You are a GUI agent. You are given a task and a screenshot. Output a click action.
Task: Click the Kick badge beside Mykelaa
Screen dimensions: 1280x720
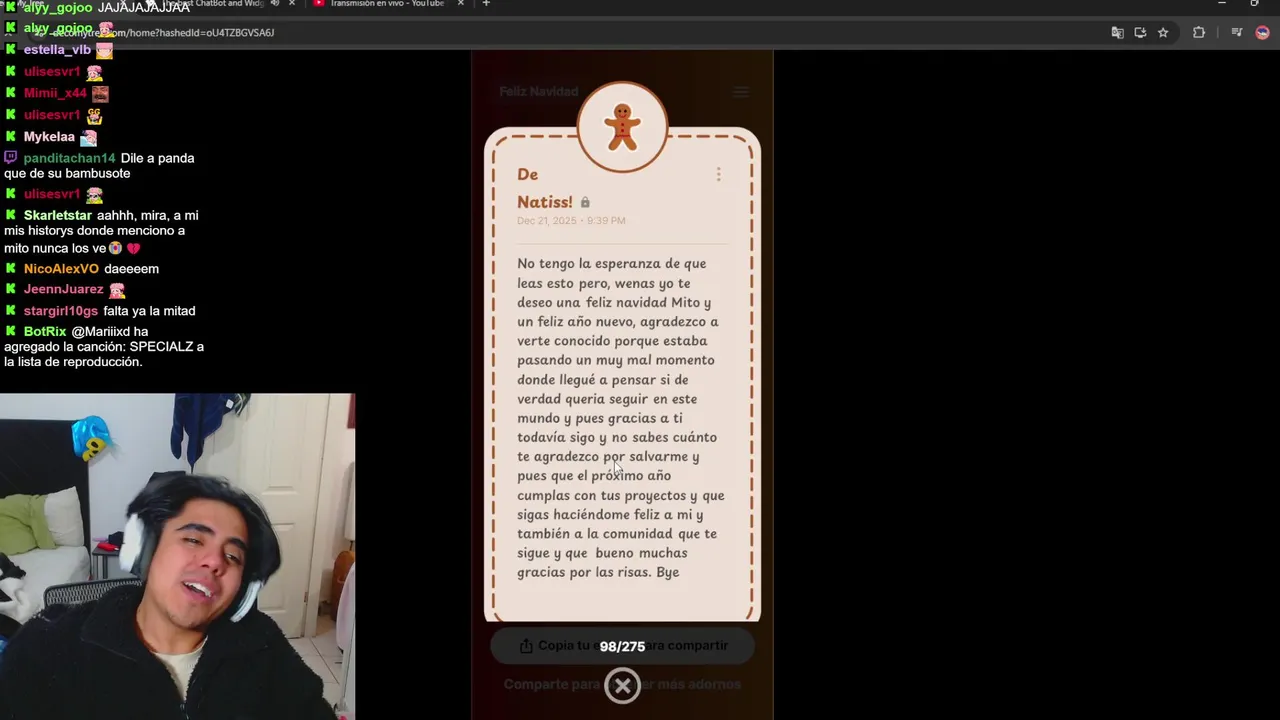[x=11, y=137]
